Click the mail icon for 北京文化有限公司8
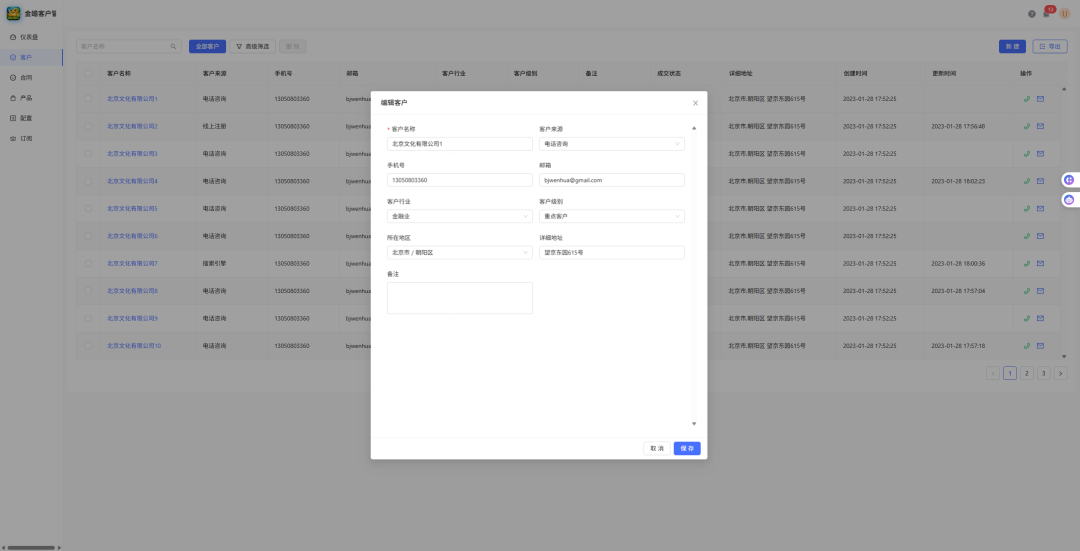 pyautogui.click(x=1040, y=291)
